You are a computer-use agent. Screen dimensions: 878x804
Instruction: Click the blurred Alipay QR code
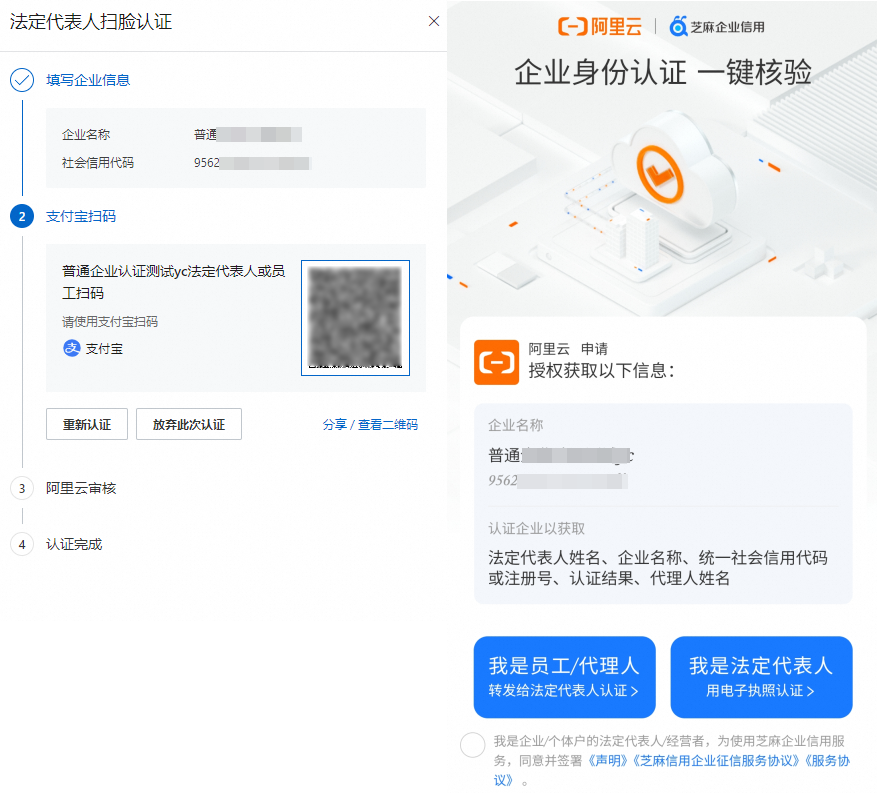coord(356,317)
